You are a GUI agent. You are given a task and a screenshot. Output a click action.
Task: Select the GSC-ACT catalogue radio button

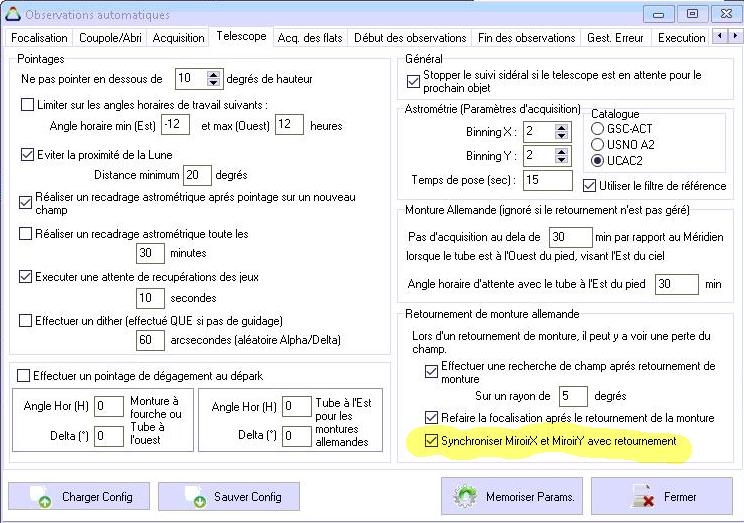coord(598,129)
